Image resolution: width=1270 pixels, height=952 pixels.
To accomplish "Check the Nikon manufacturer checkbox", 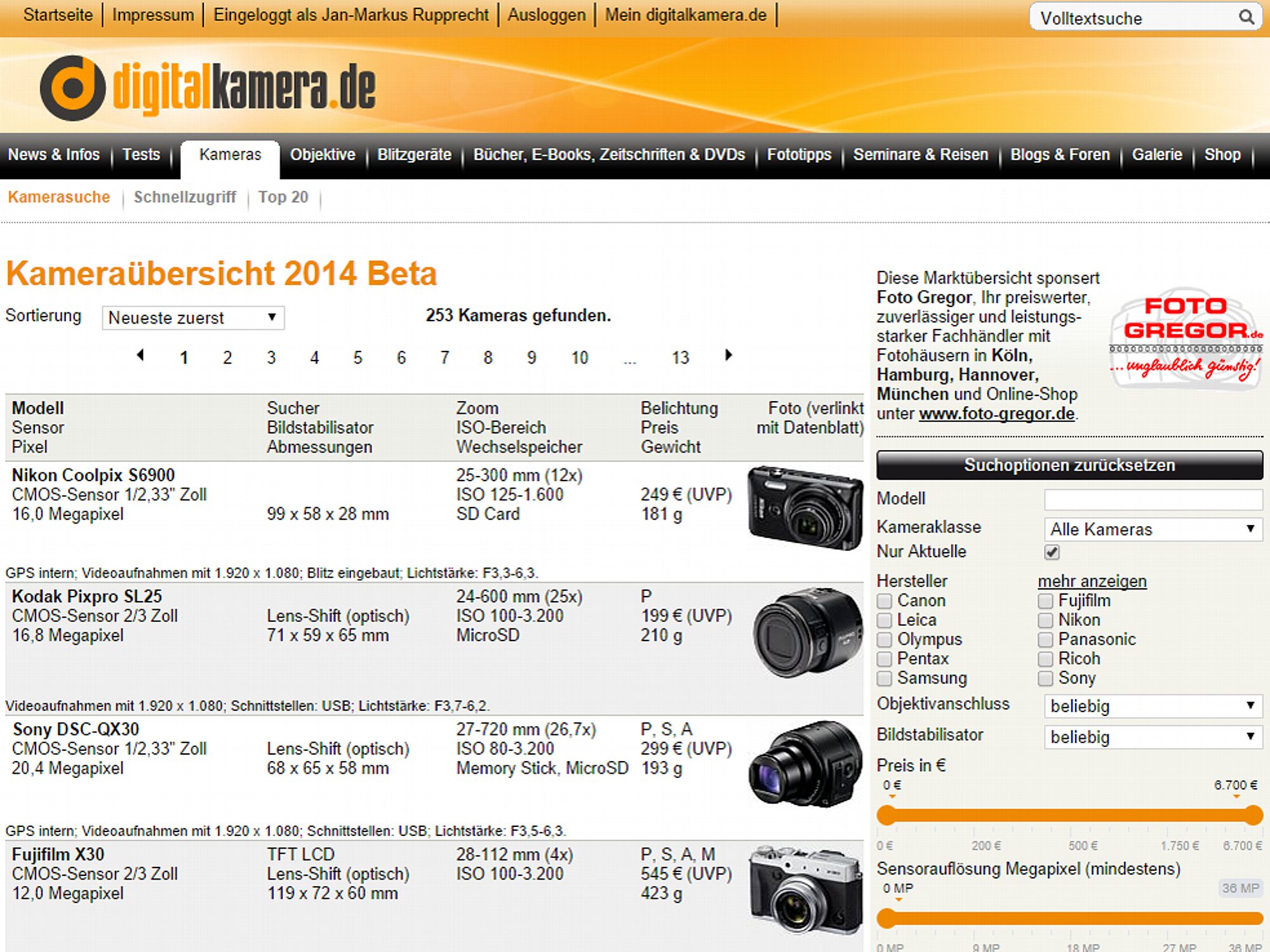I will click(x=1045, y=620).
